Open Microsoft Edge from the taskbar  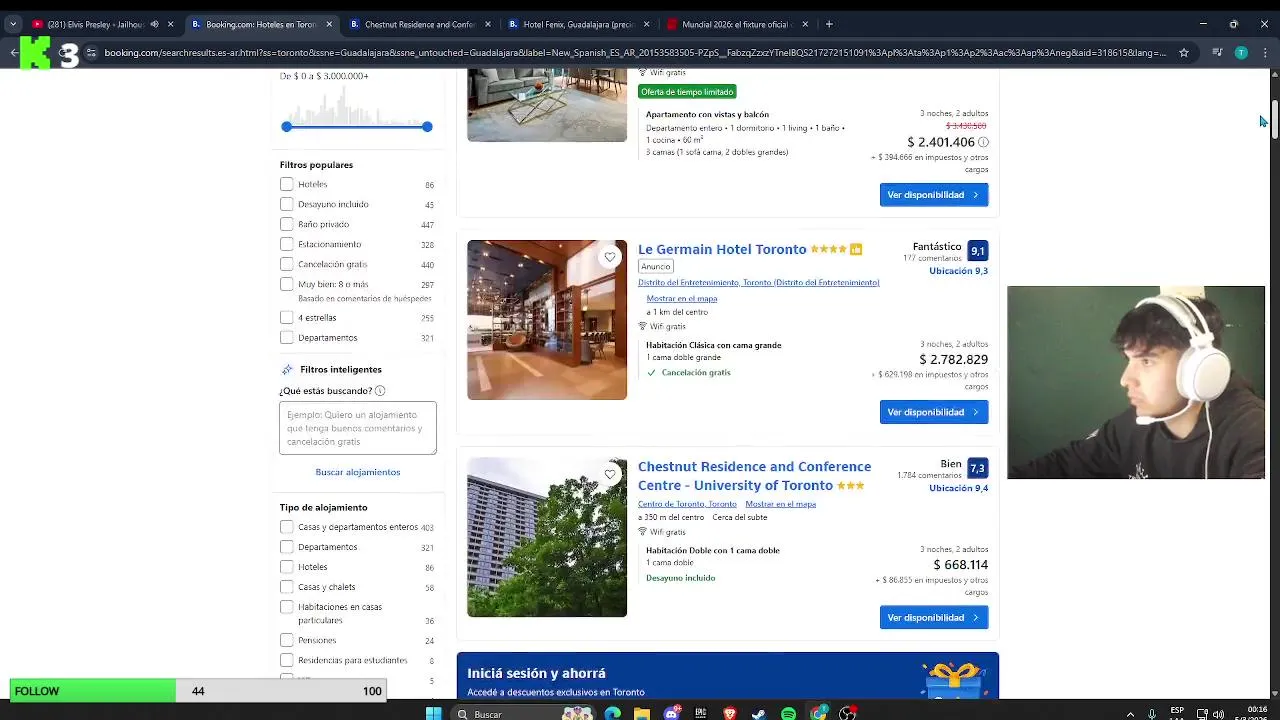612,713
